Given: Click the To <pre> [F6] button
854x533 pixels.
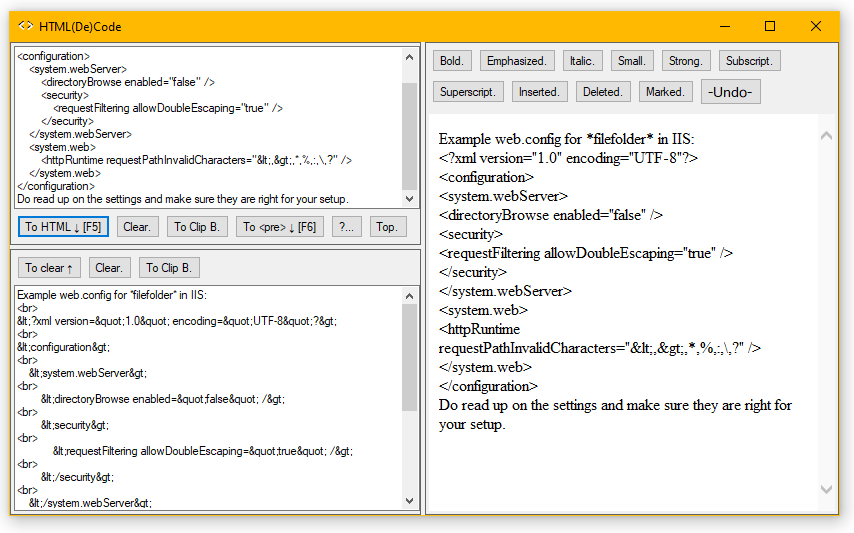Looking at the screenshot, I should (279, 226).
